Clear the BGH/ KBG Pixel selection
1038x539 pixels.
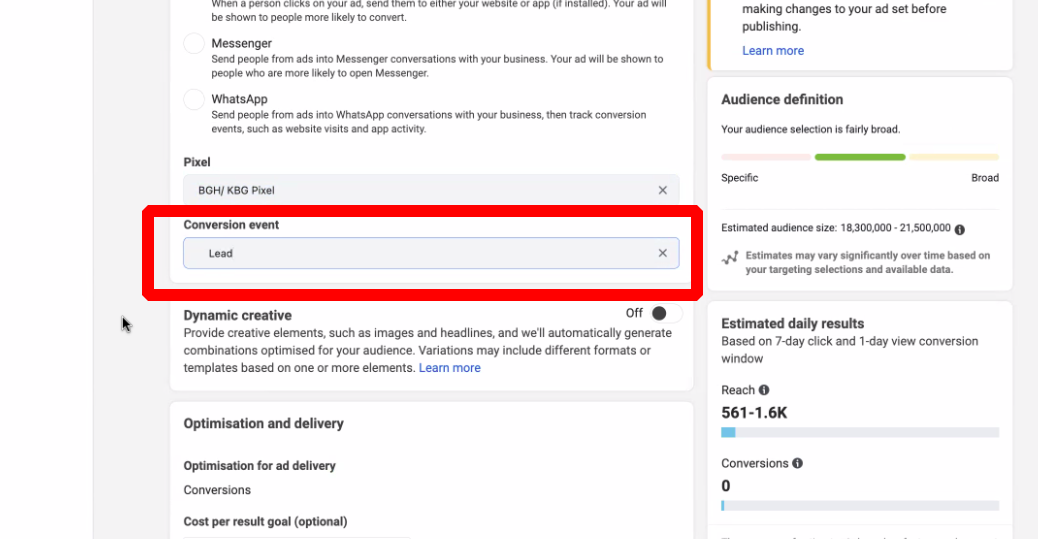coord(662,190)
